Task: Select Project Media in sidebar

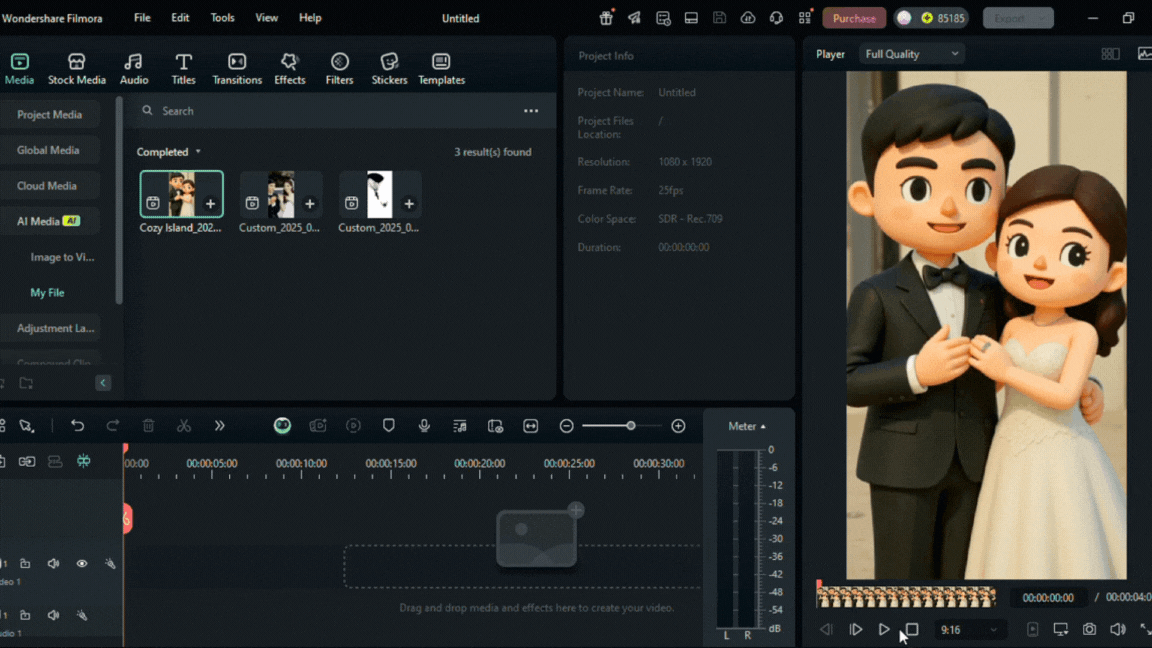Action: 49,115
